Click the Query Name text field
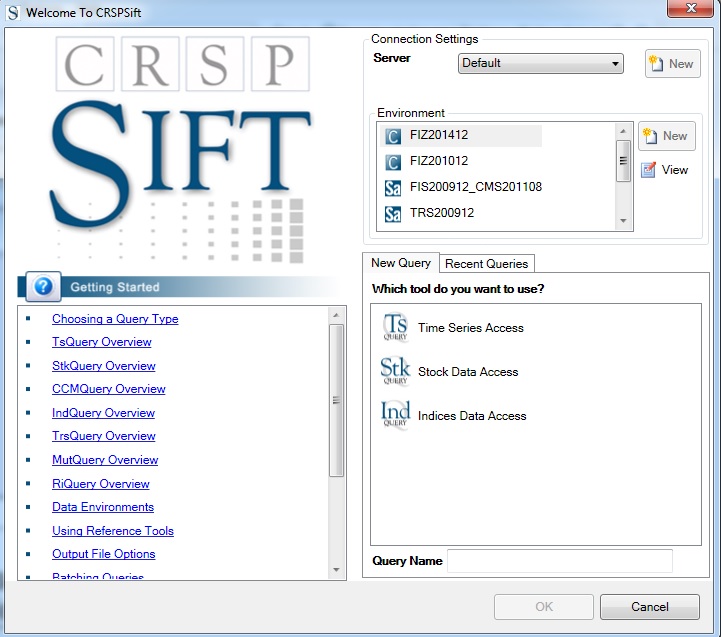The width and height of the screenshot is (721, 637). pyautogui.click(x=559, y=561)
